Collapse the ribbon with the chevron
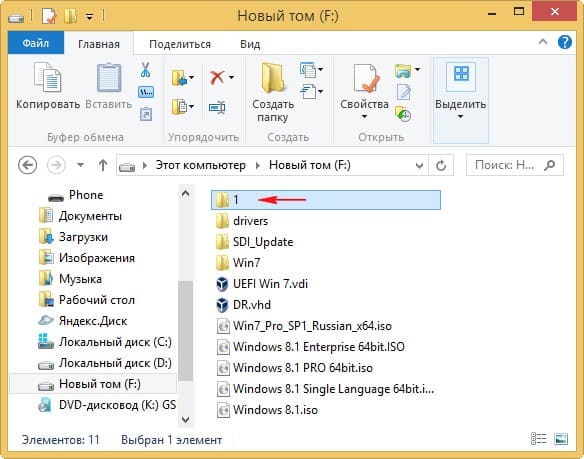Image resolution: width=584 pixels, height=459 pixels. point(543,42)
